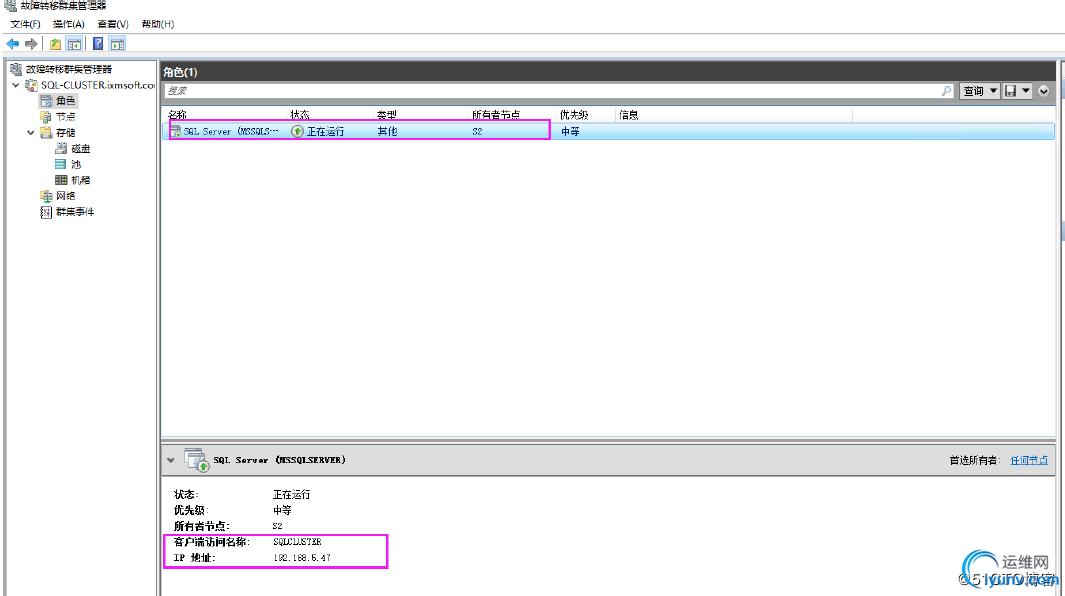
Task: Click the SQLCLUSTER client access name value
Action: pyautogui.click(x=297, y=542)
